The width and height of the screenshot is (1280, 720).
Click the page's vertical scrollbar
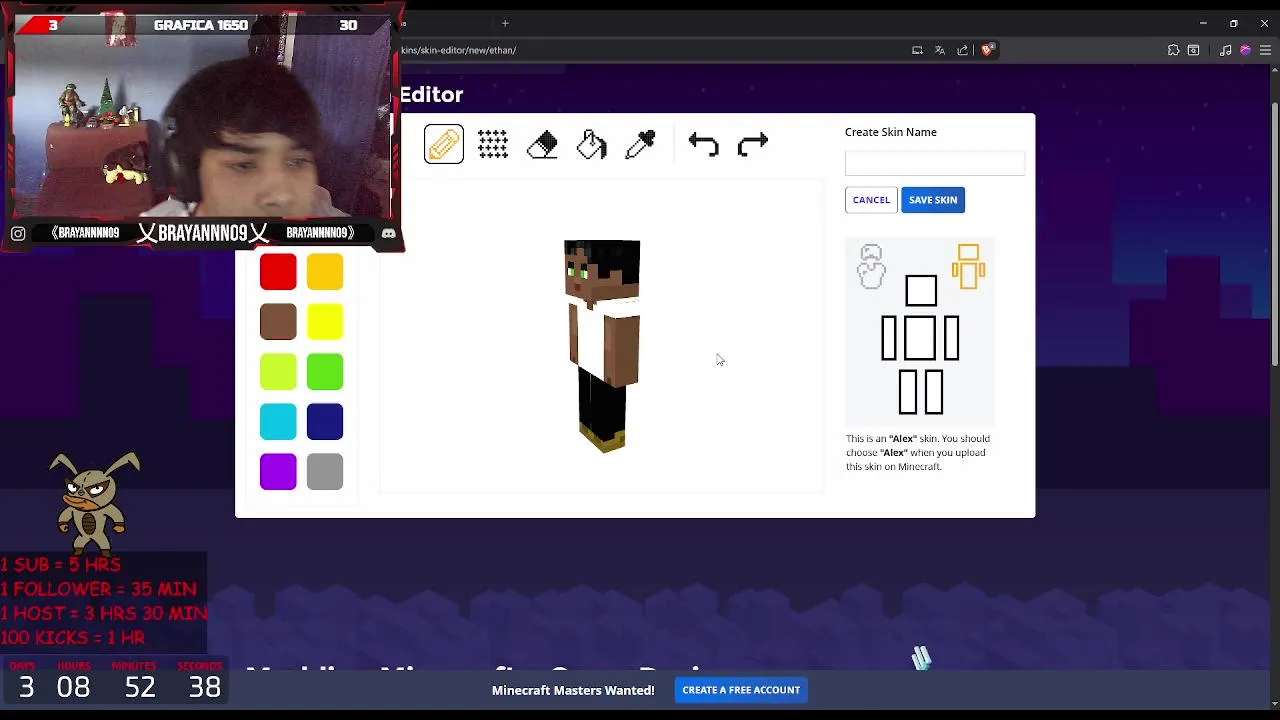coord(1274,235)
